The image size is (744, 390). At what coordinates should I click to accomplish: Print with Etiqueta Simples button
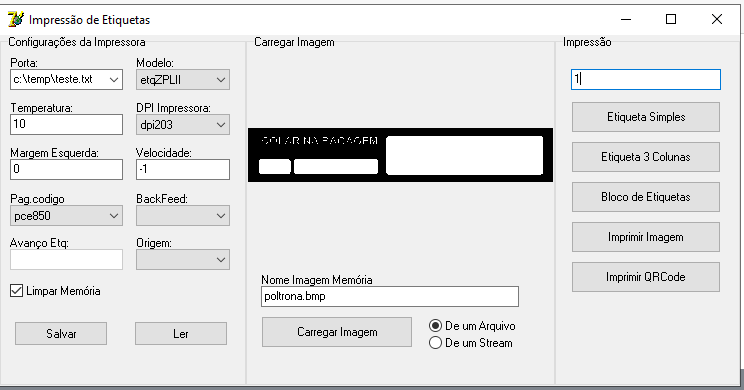coord(646,117)
